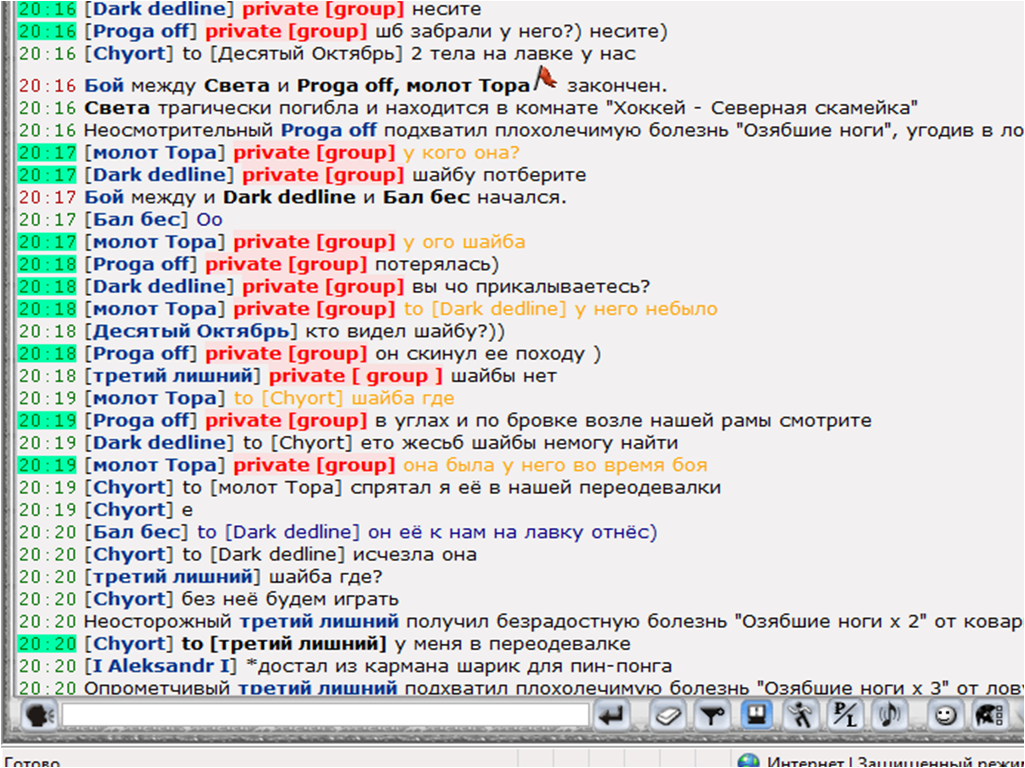The height and width of the screenshot is (768, 1025).
Task: Click [Десятый Октябрь] in the '2 тела на лавке' message
Action: [307, 54]
